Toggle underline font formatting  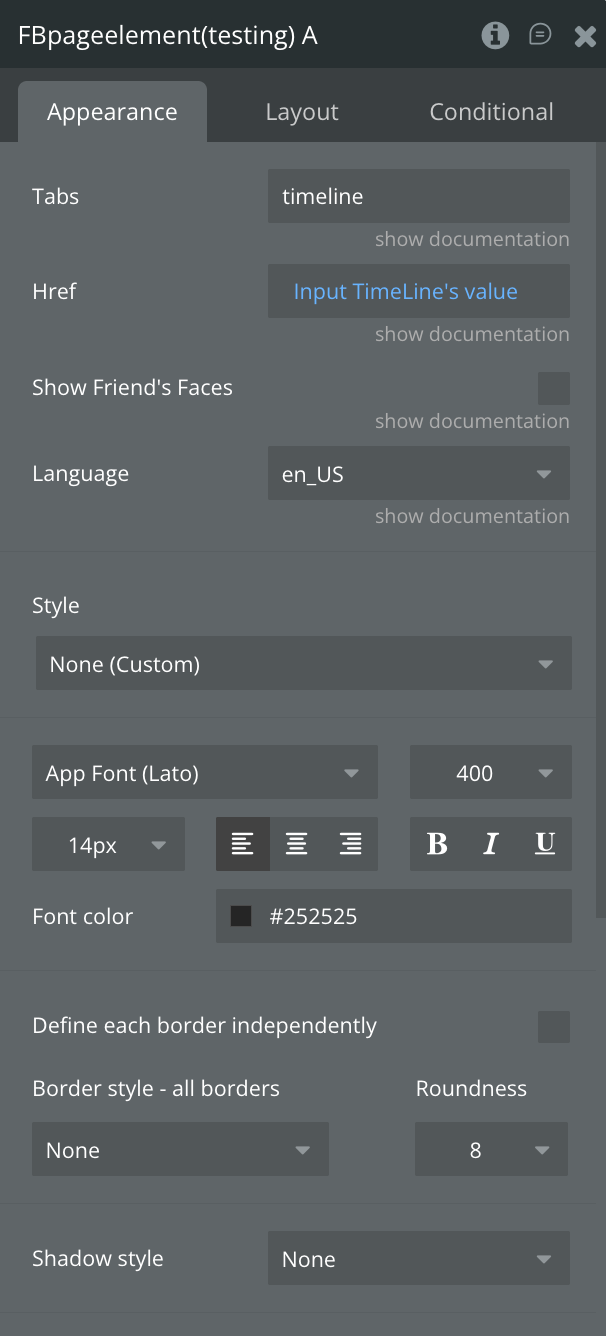coord(545,844)
